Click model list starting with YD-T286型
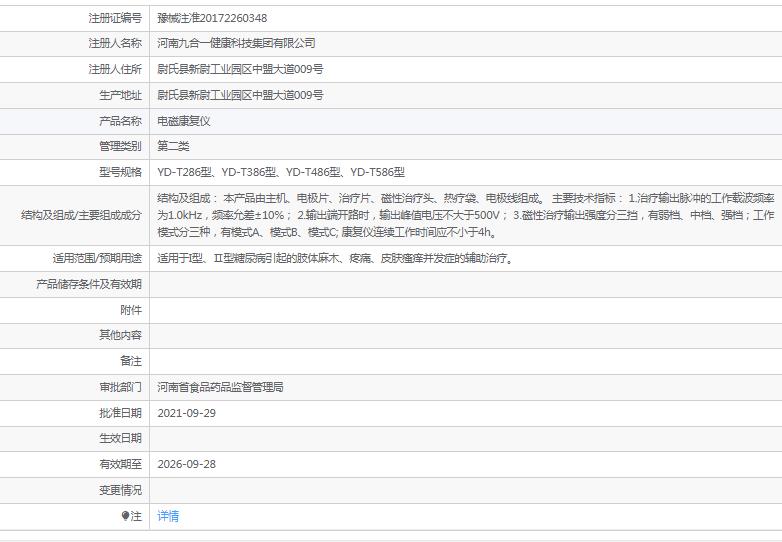Viewport: 782px width, 542px height. coord(281,173)
